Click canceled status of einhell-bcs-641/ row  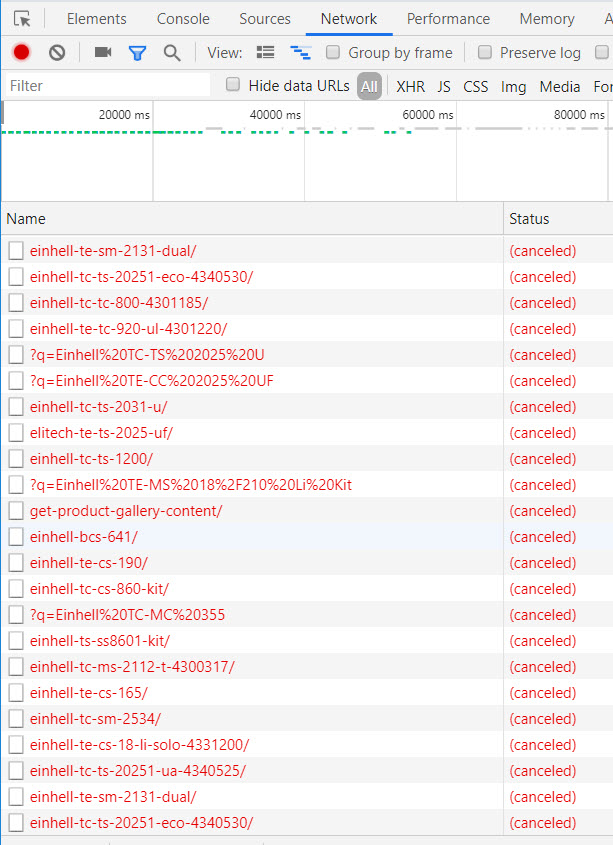[543, 537]
